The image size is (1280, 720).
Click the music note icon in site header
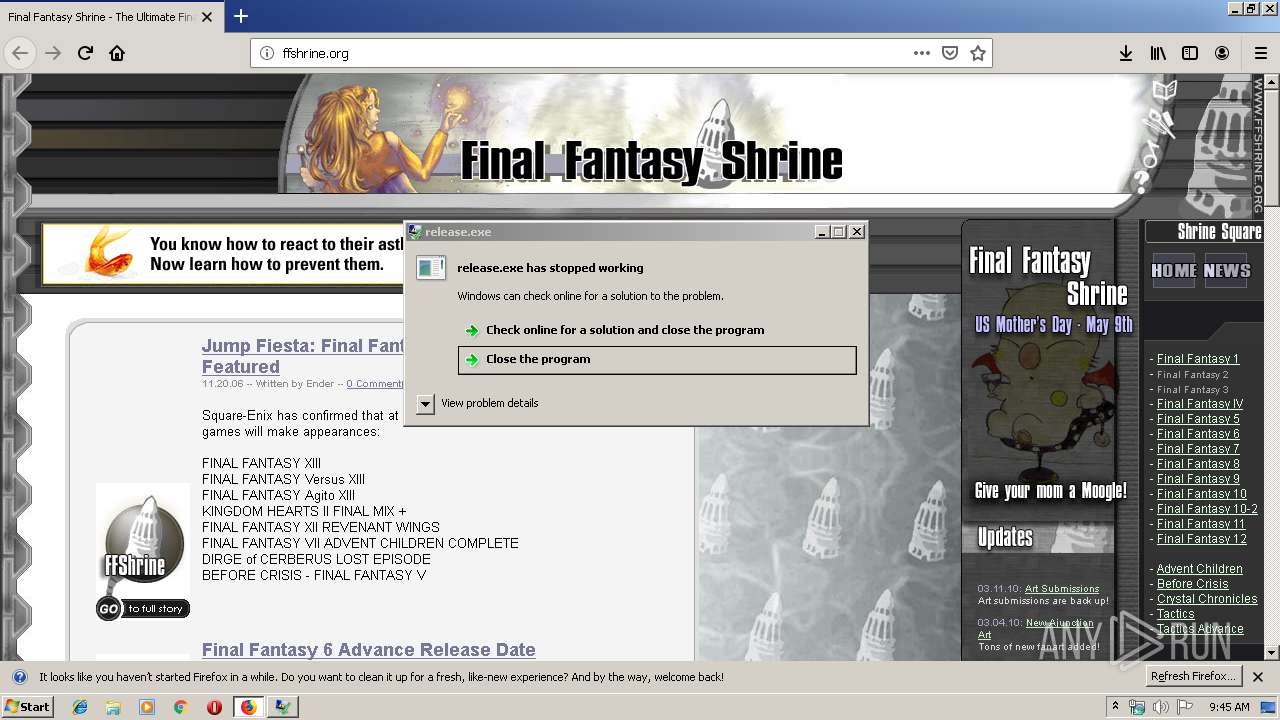point(1151,155)
